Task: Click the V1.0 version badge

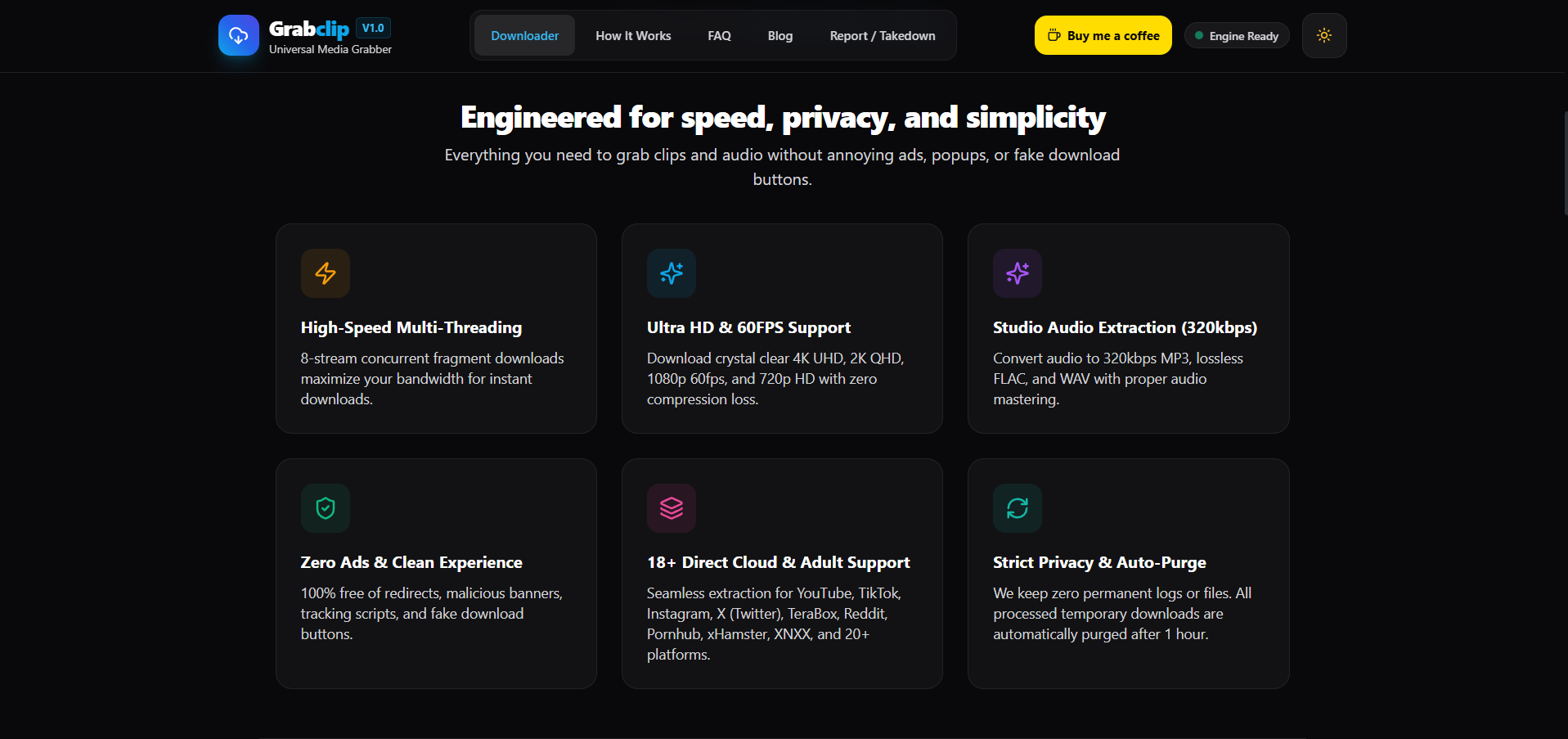Action: 373,28
